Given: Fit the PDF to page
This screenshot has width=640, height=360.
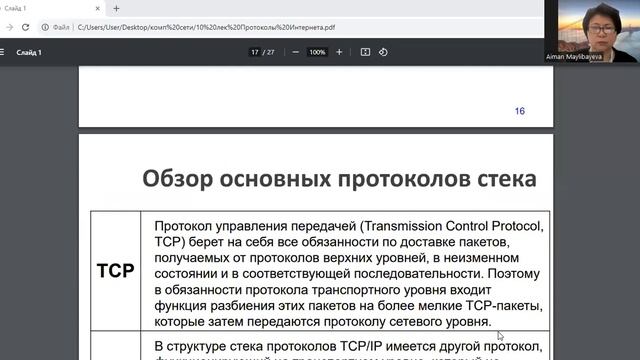Looking at the screenshot, I should [365, 52].
